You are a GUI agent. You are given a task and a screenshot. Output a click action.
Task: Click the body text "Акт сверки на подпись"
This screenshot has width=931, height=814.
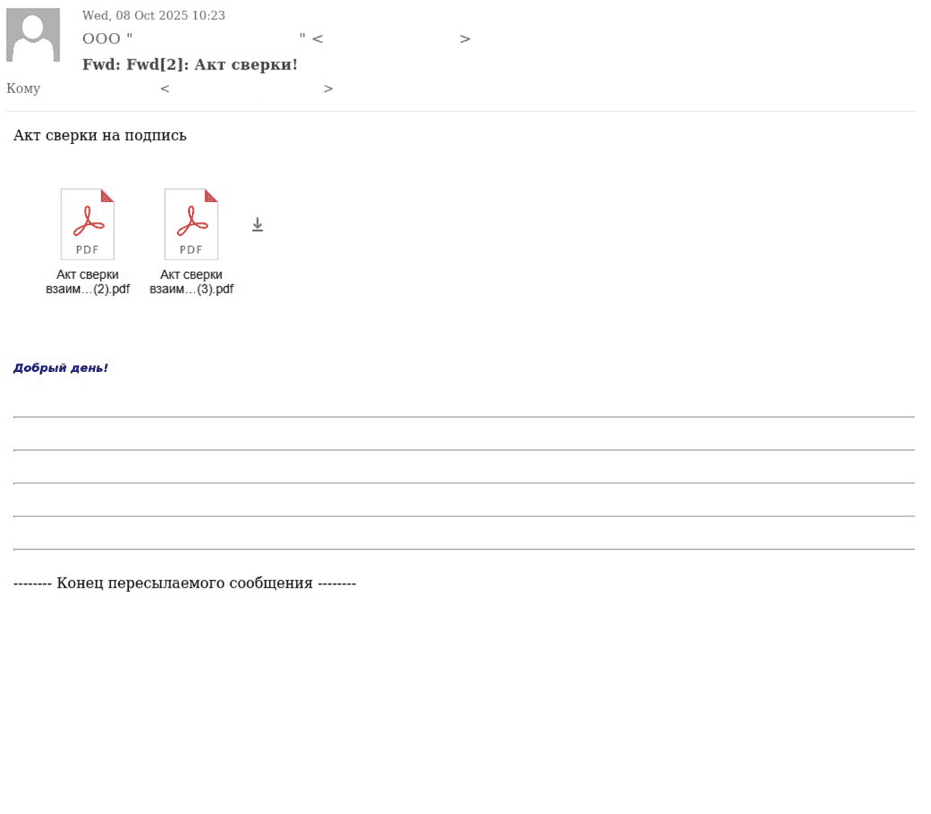100,136
